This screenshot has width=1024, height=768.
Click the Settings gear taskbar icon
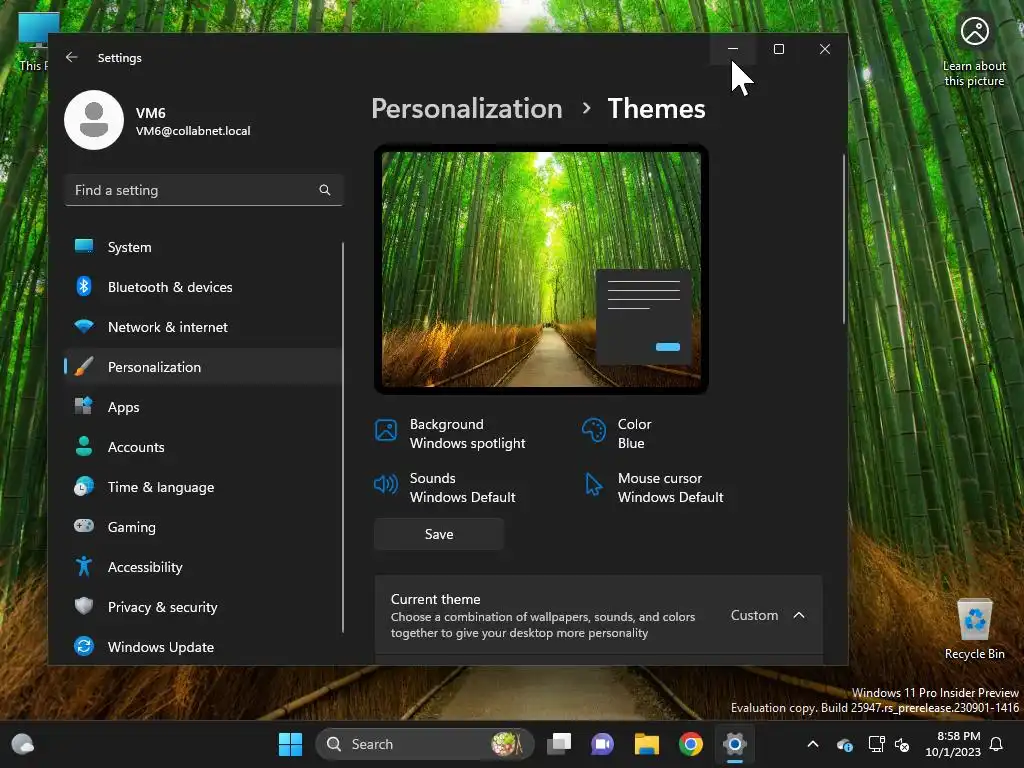734,744
